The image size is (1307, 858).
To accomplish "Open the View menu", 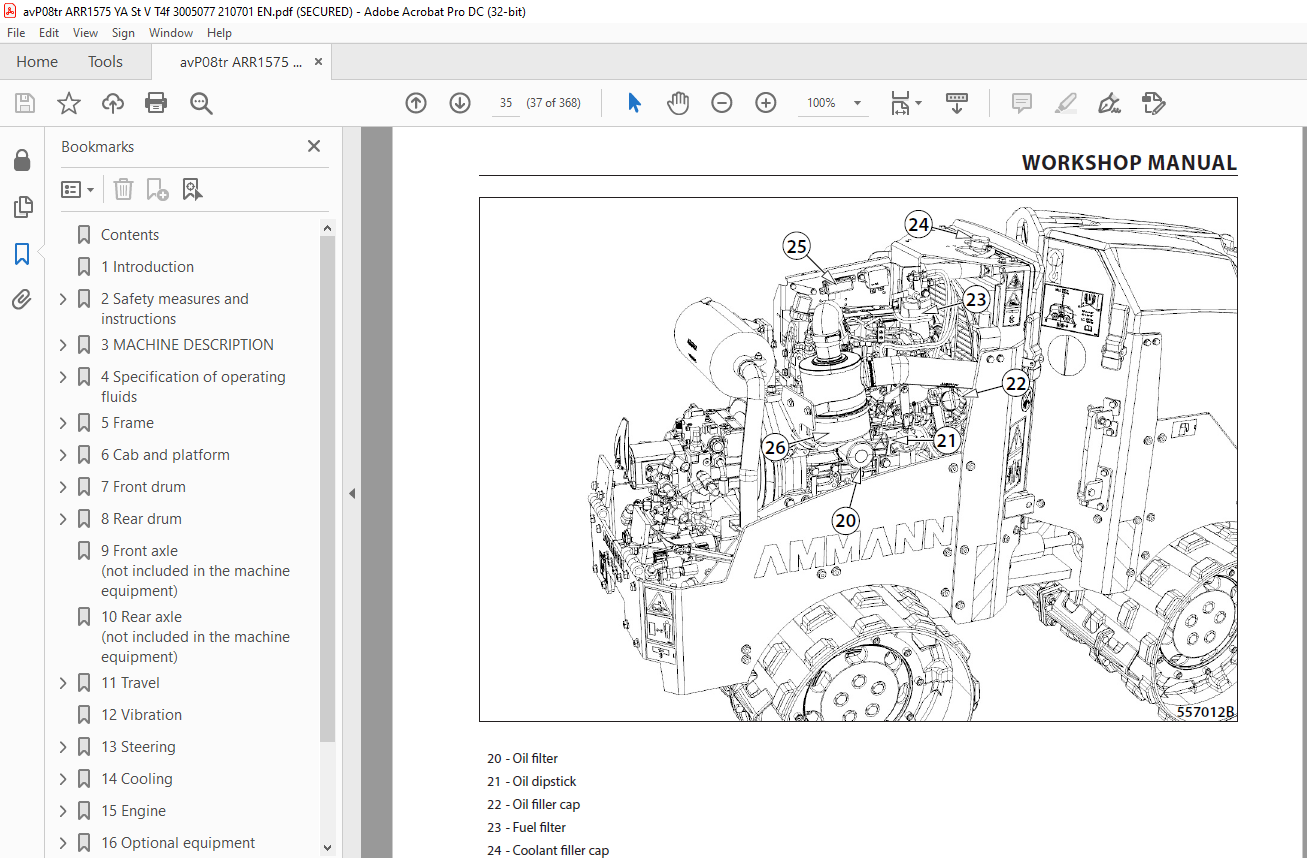I will tap(86, 33).
